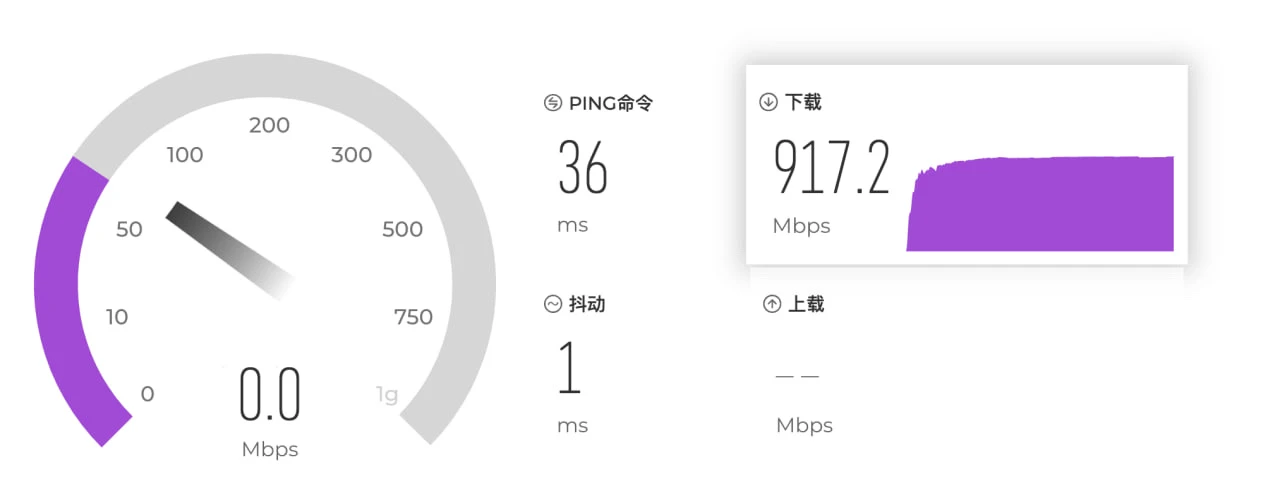
Task: Select the 下载 label text
Action: 803,102
